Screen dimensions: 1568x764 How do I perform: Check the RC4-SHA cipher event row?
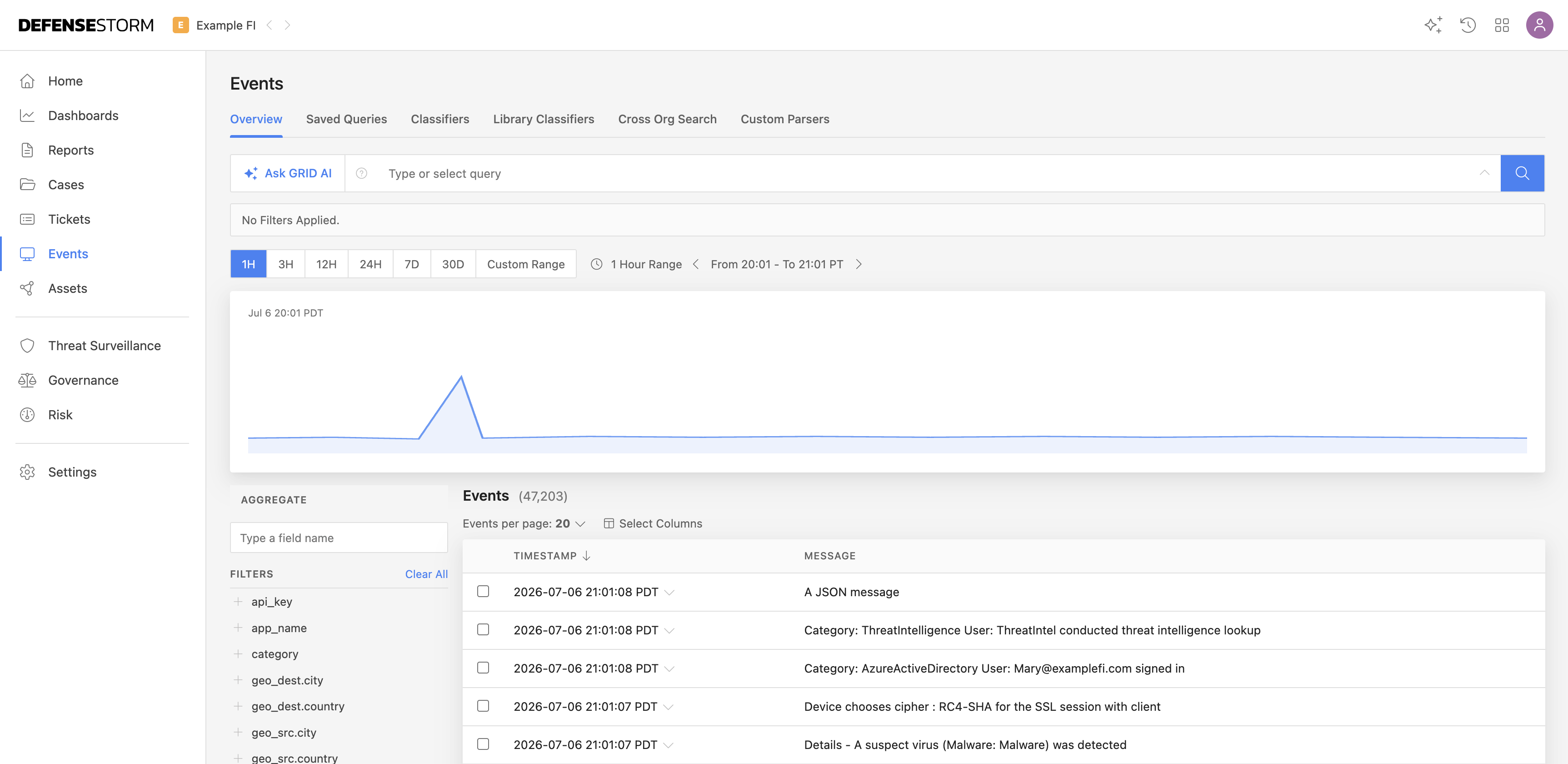pos(483,705)
